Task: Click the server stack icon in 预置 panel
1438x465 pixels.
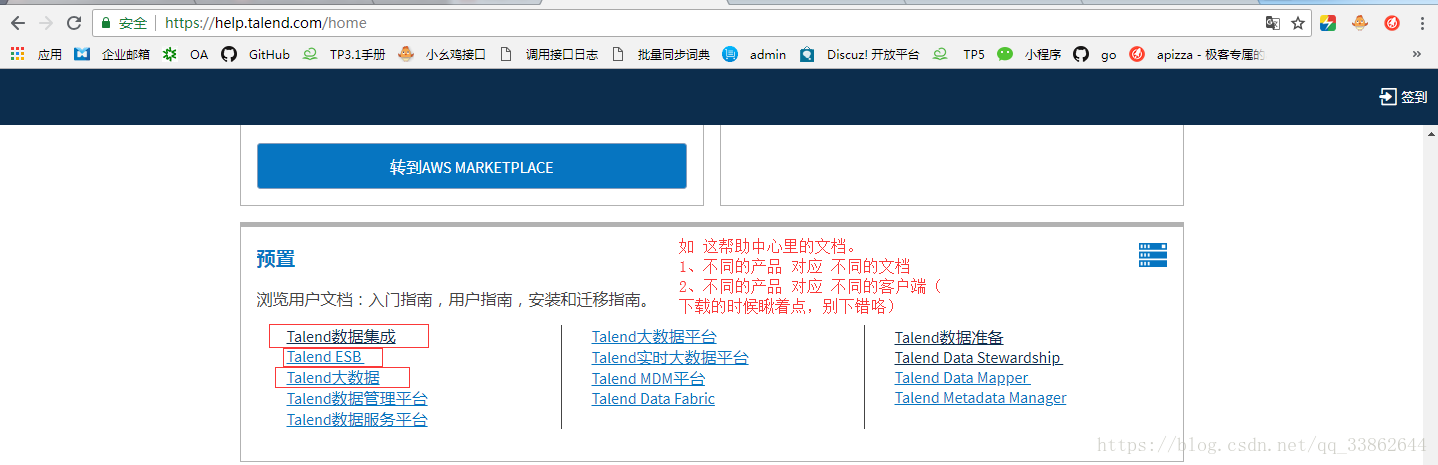Action: pyautogui.click(x=1152, y=255)
